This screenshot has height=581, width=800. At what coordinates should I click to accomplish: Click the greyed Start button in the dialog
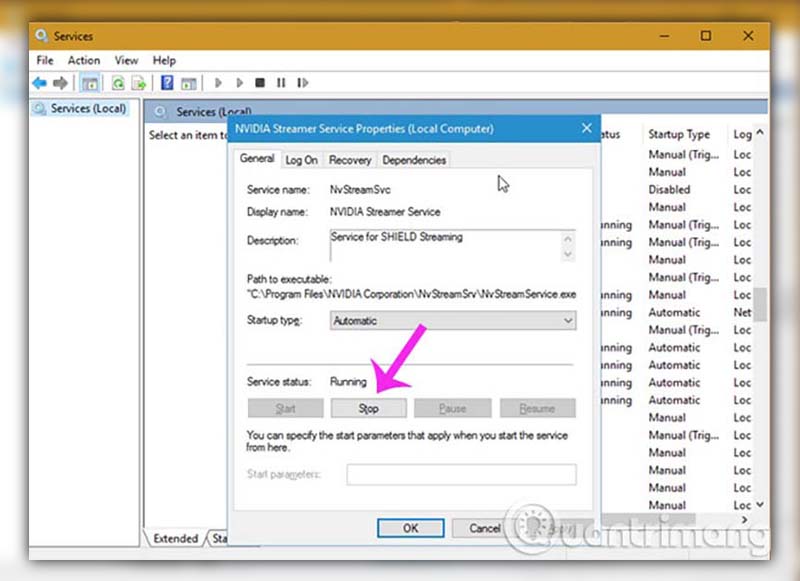(286, 408)
